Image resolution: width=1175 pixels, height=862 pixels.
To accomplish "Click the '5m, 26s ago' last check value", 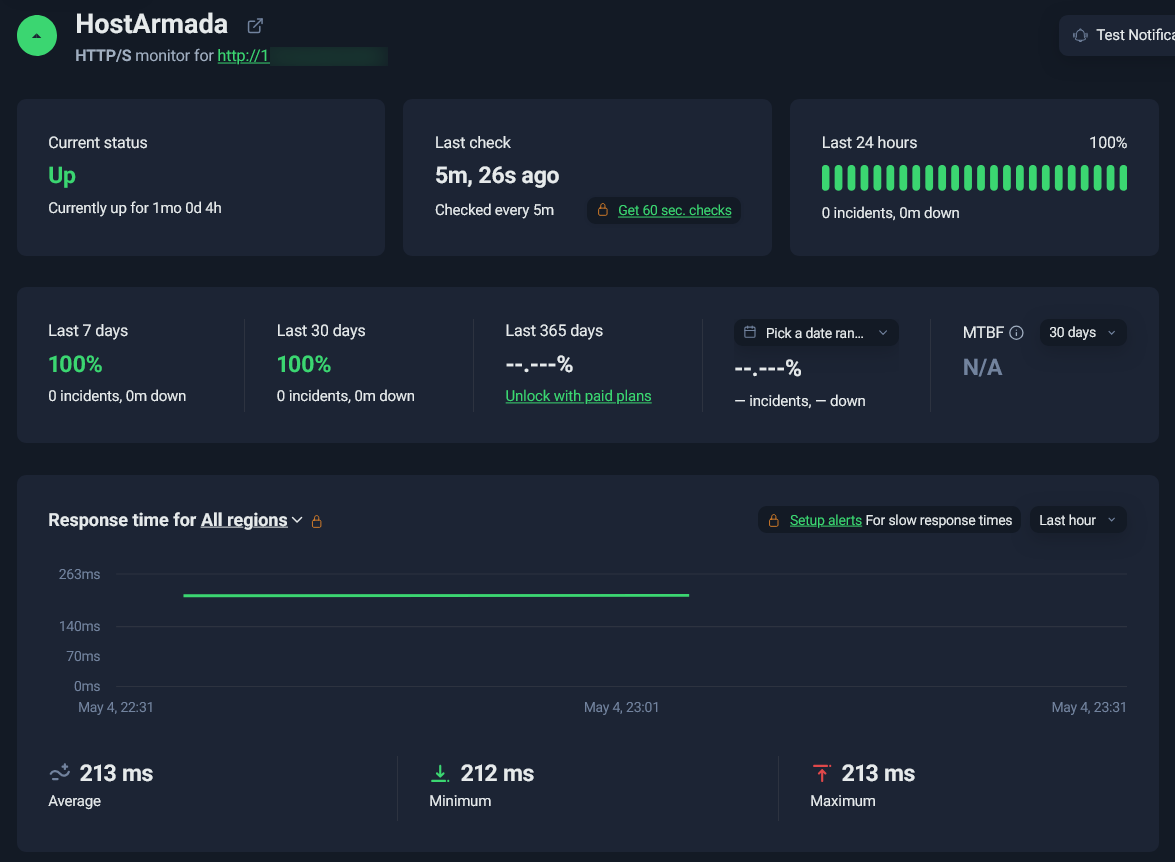I will coord(497,175).
